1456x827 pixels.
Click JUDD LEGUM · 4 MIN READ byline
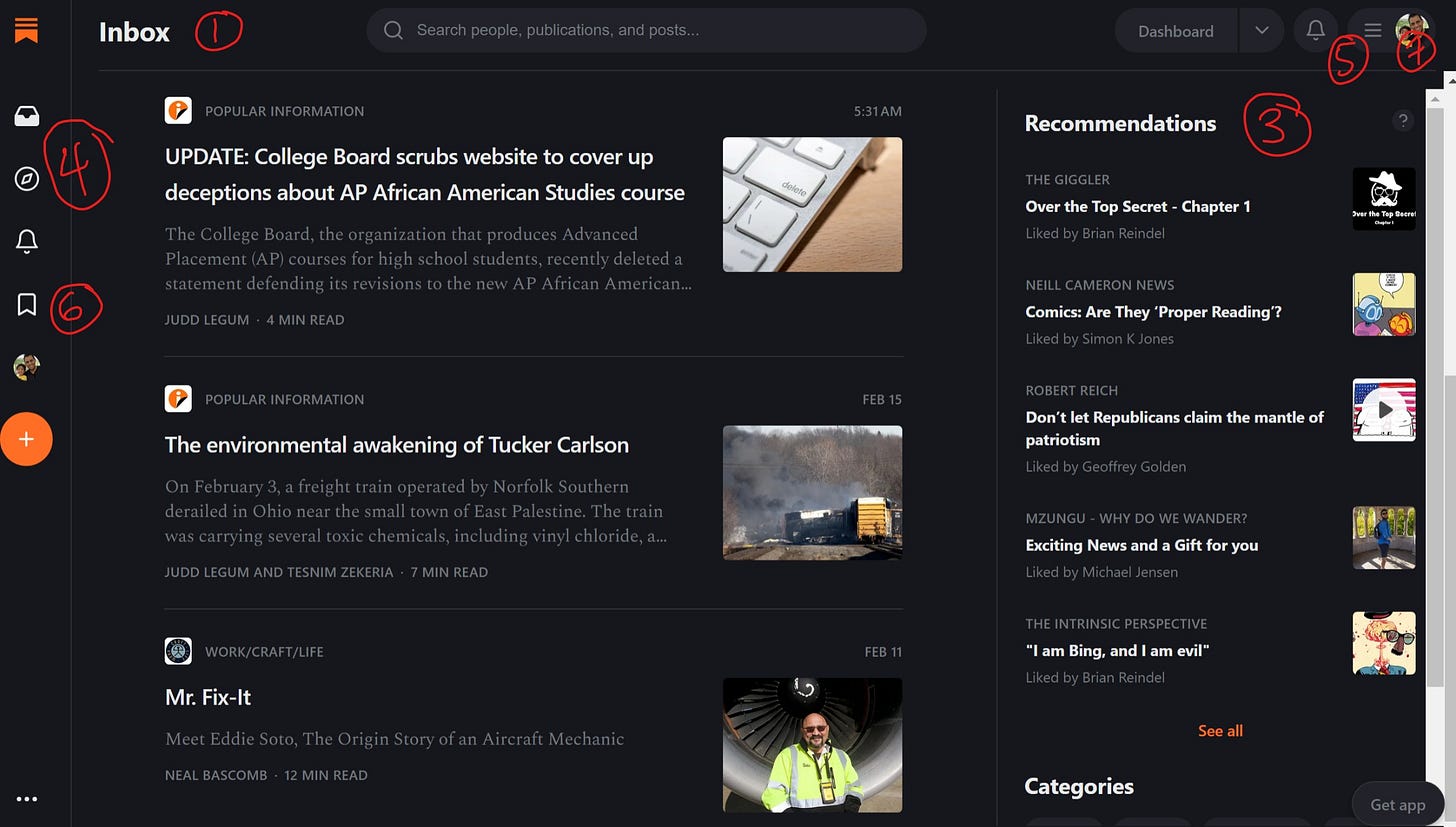coord(254,320)
